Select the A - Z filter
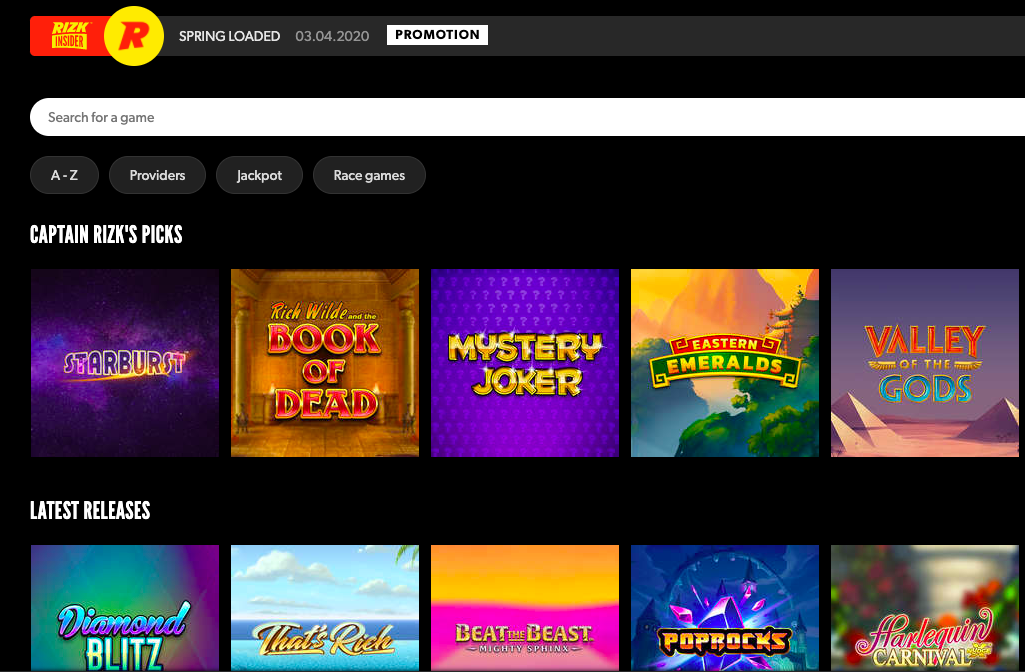 (x=64, y=175)
